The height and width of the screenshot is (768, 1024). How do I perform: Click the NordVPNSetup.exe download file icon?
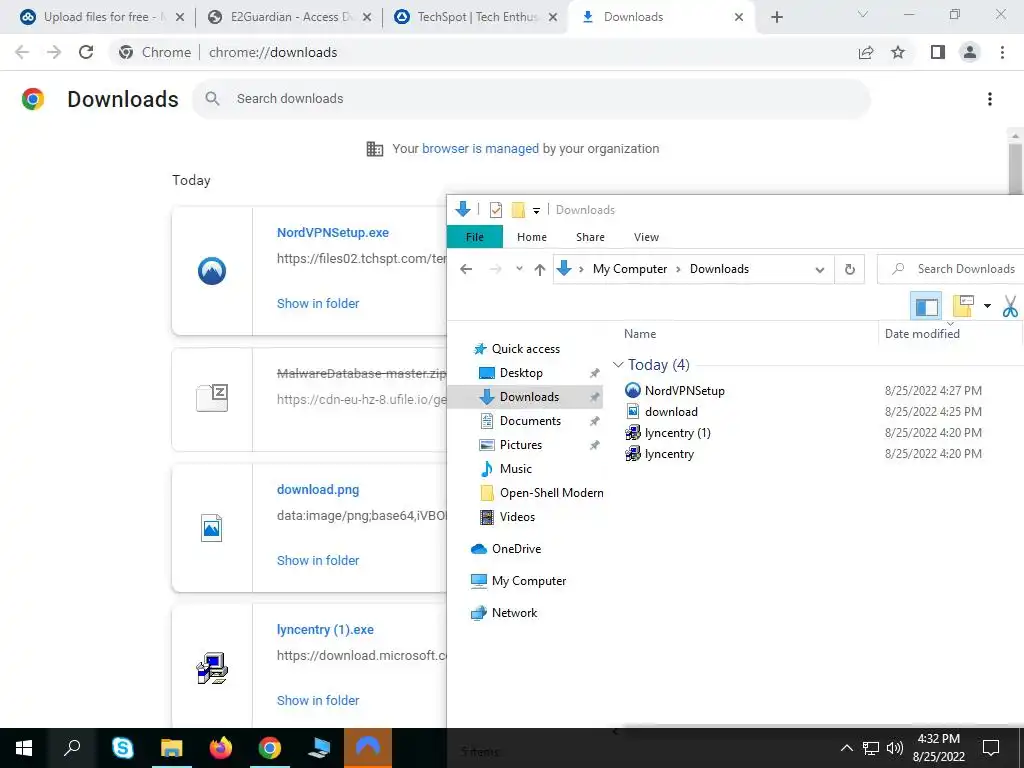(x=212, y=271)
